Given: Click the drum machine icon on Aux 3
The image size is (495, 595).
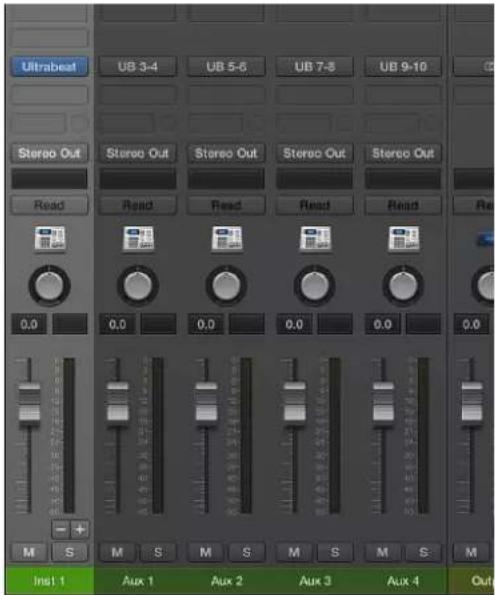Looking at the screenshot, I should [x=315, y=239].
